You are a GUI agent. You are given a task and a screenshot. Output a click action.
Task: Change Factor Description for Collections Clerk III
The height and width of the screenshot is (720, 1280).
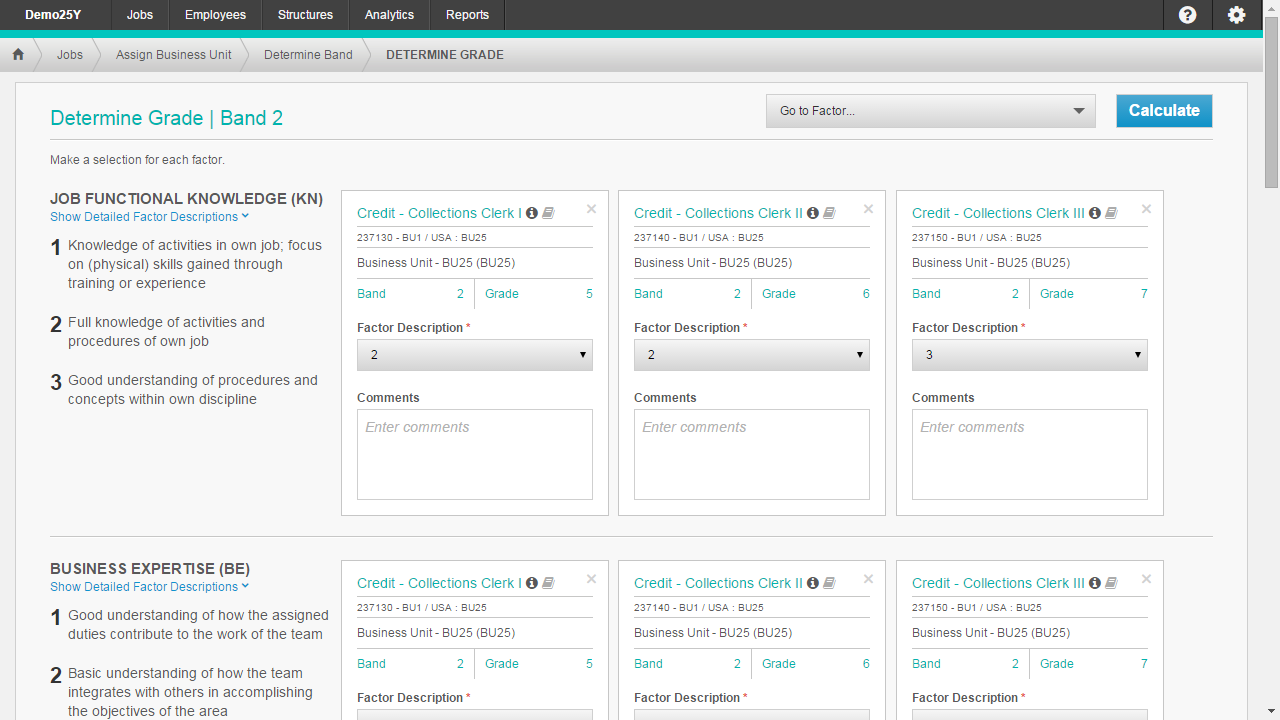[1029, 355]
